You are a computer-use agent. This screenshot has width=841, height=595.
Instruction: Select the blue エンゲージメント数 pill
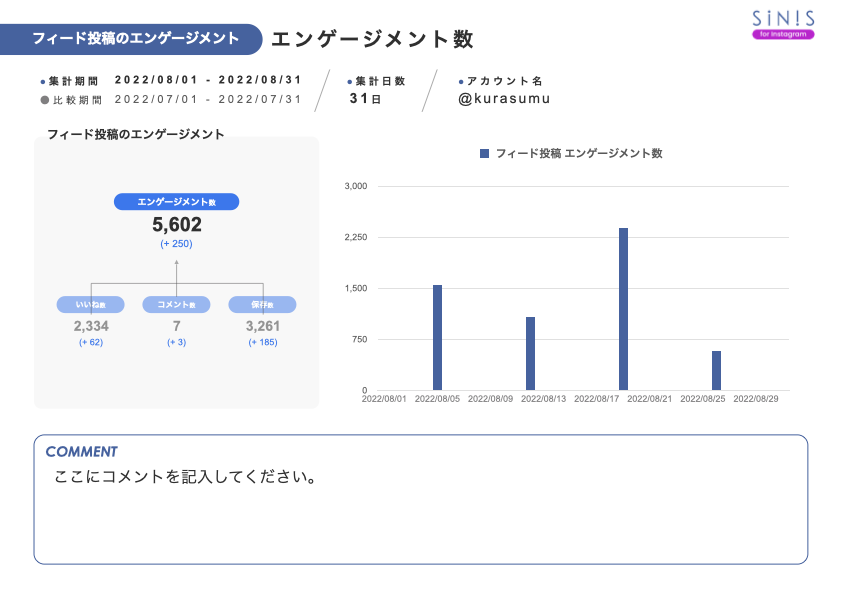pyautogui.click(x=179, y=202)
